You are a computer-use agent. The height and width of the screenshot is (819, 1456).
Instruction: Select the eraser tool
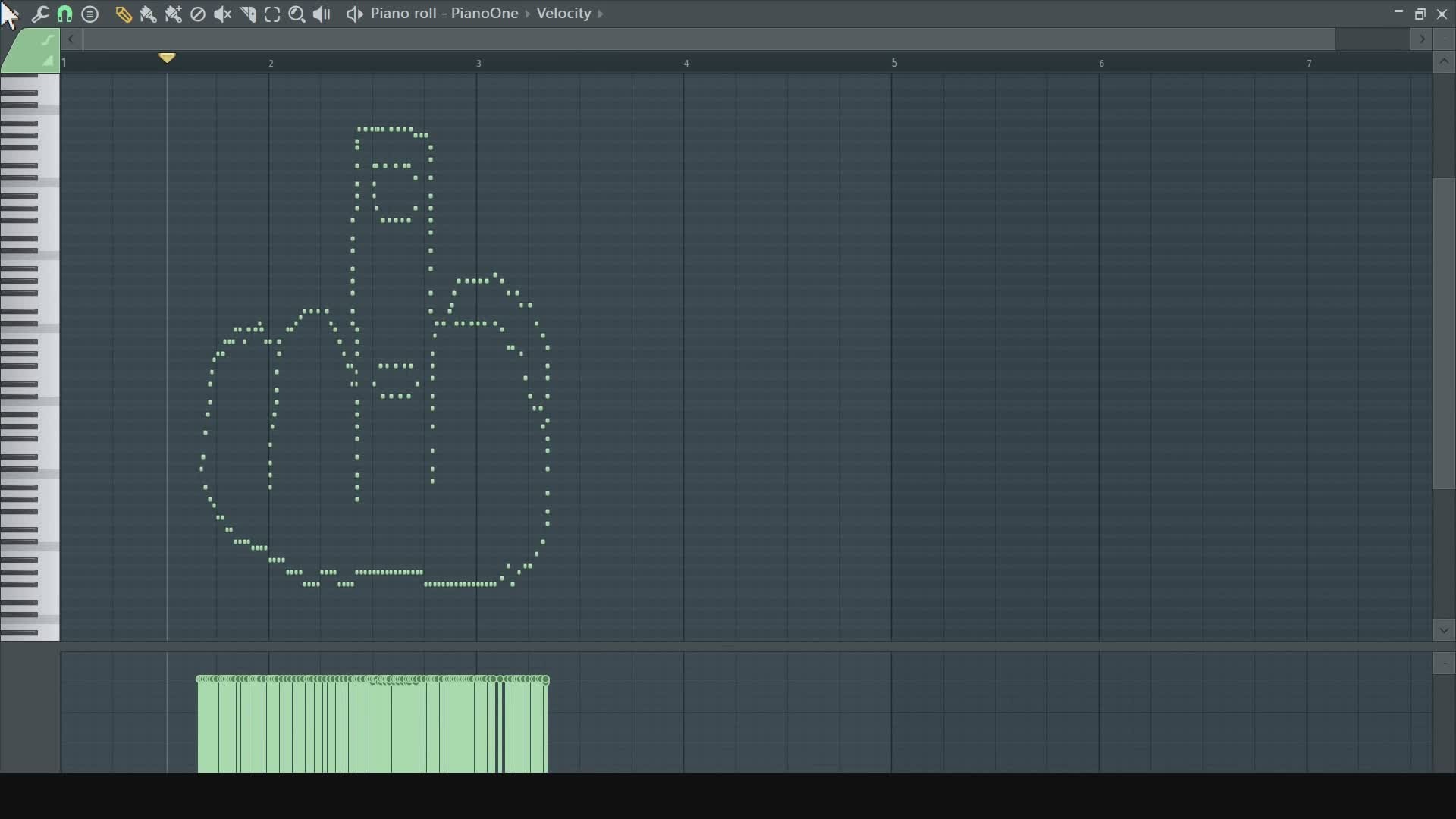click(x=198, y=13)
